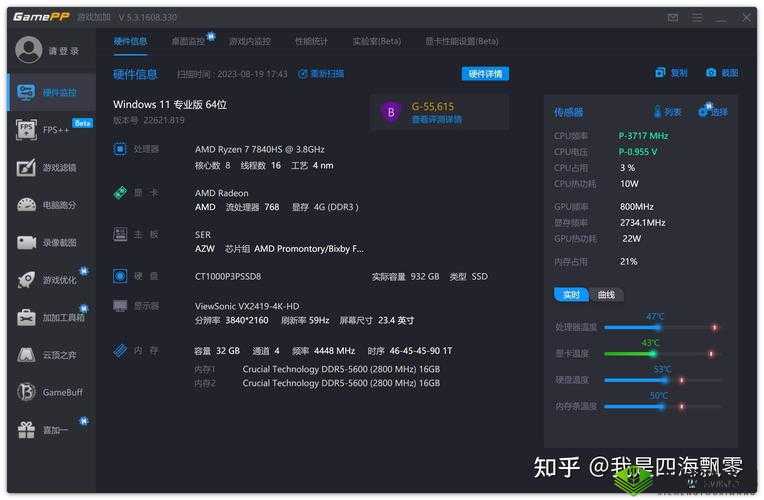Open the sensor 选择 gear settings
This screenshot has width=764, height=500.
point(713,112)
